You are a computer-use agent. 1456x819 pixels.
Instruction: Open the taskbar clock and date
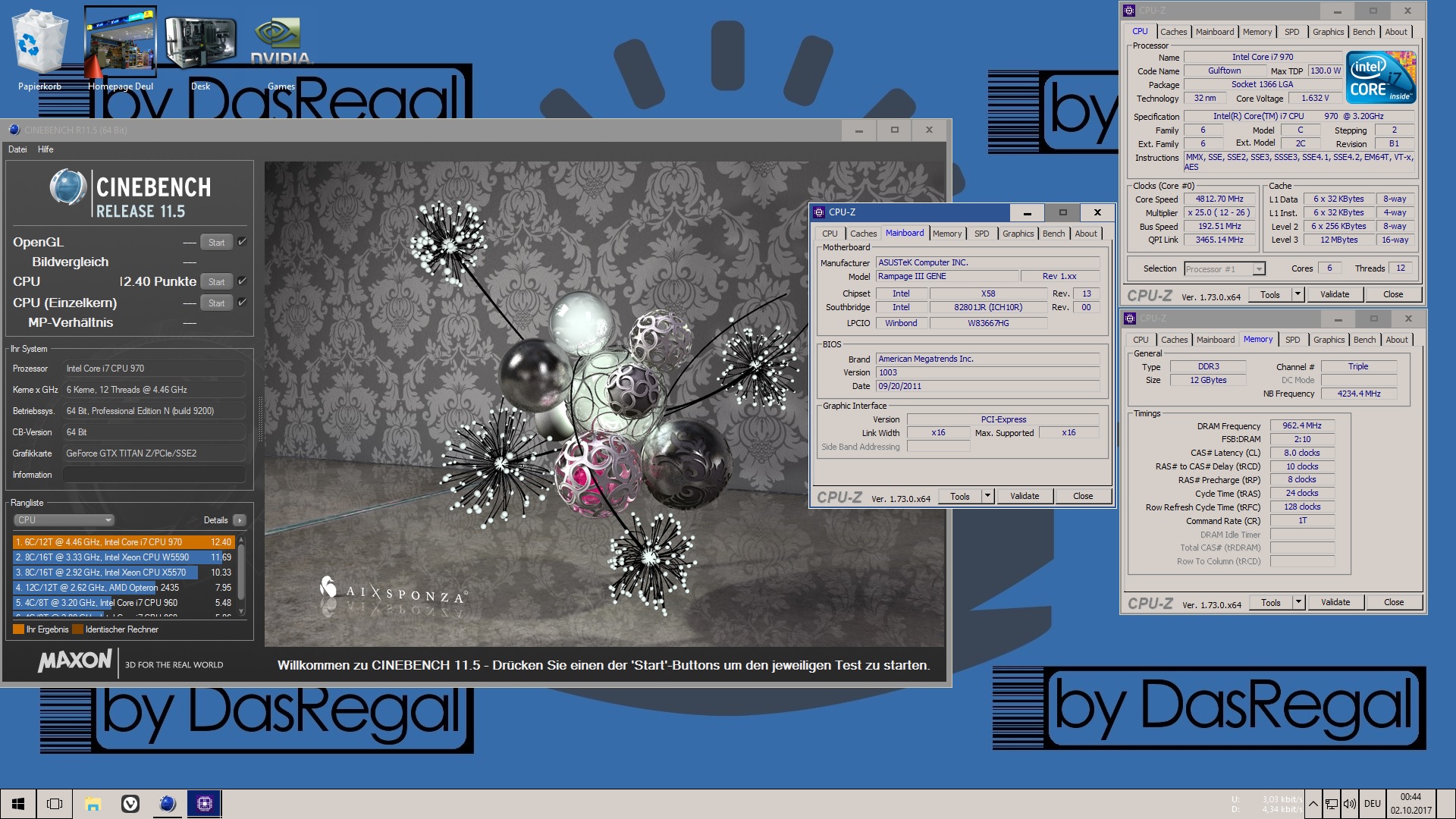(x=1410, y=804)
